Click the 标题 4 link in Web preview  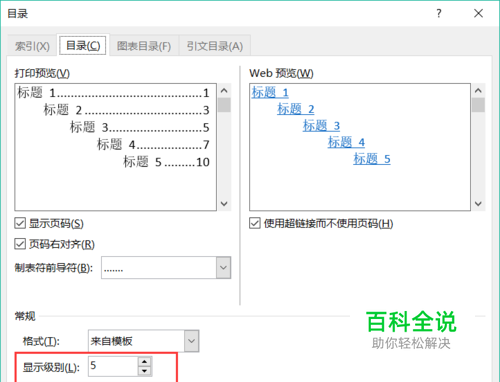click(x=346, y=142)
